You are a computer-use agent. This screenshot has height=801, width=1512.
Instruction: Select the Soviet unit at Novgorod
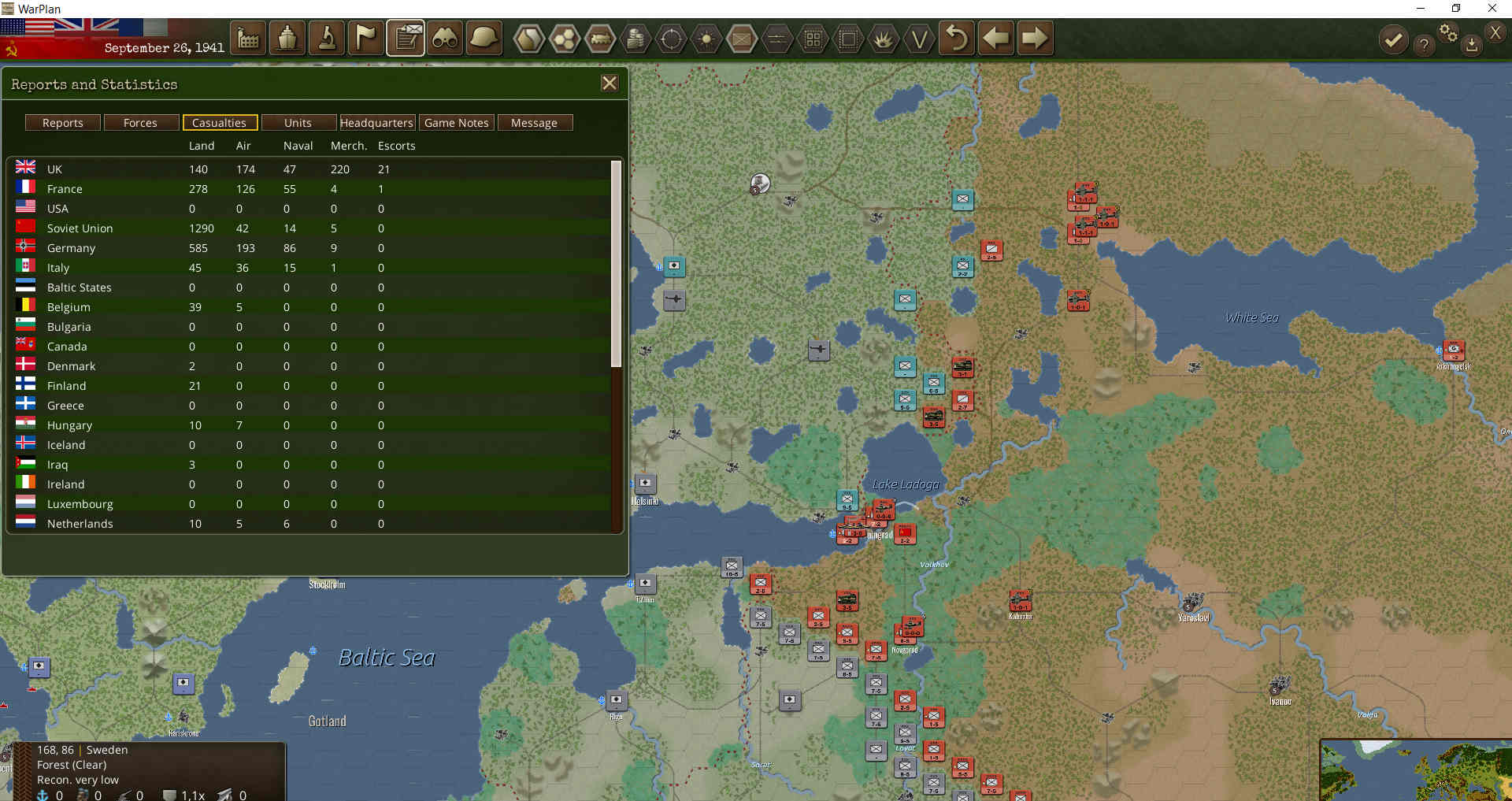(x=911, y=629)
